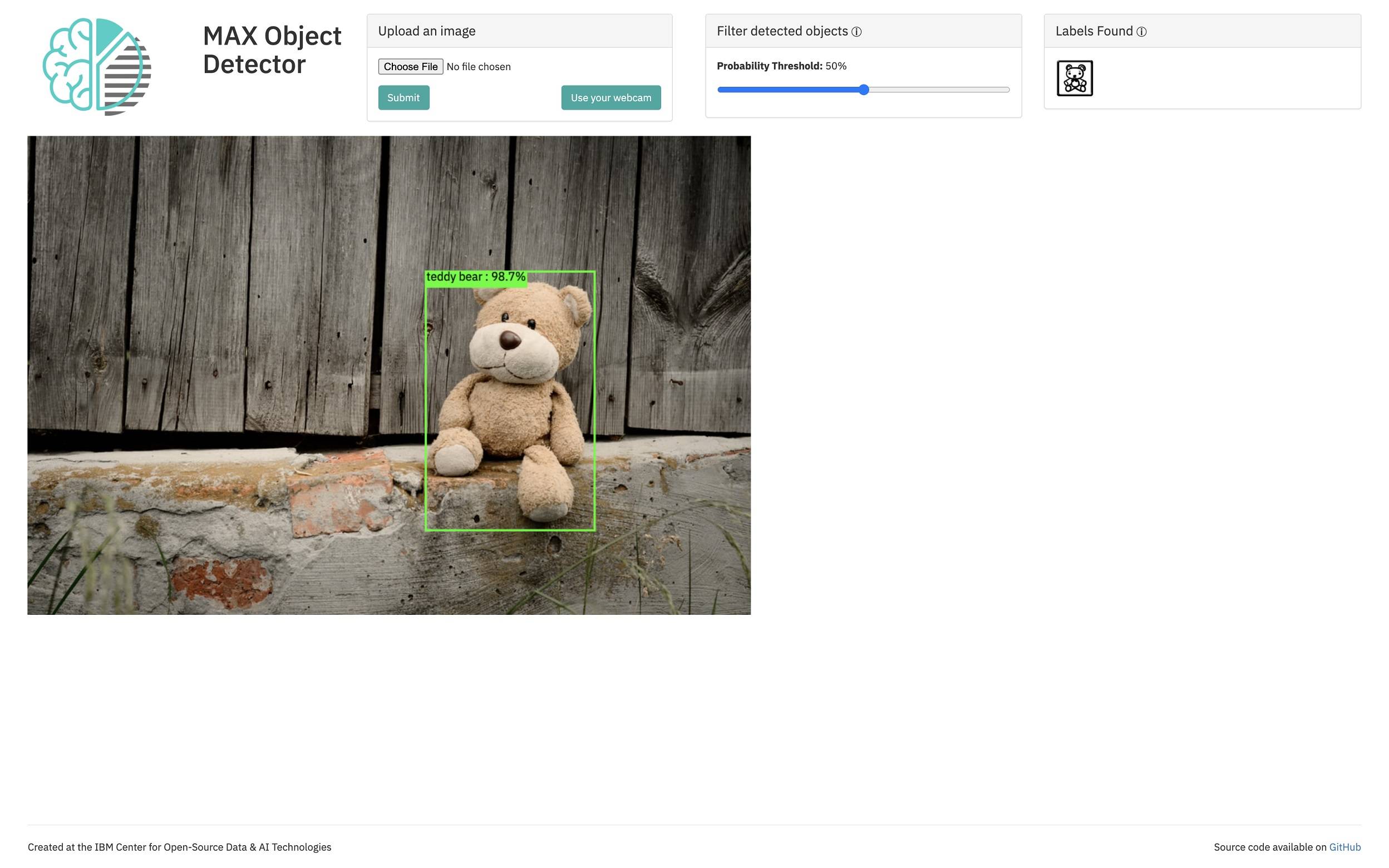1389x868 pixels.
Task: Click the 'Filter detected objects' header text
Action: (782, 31)
